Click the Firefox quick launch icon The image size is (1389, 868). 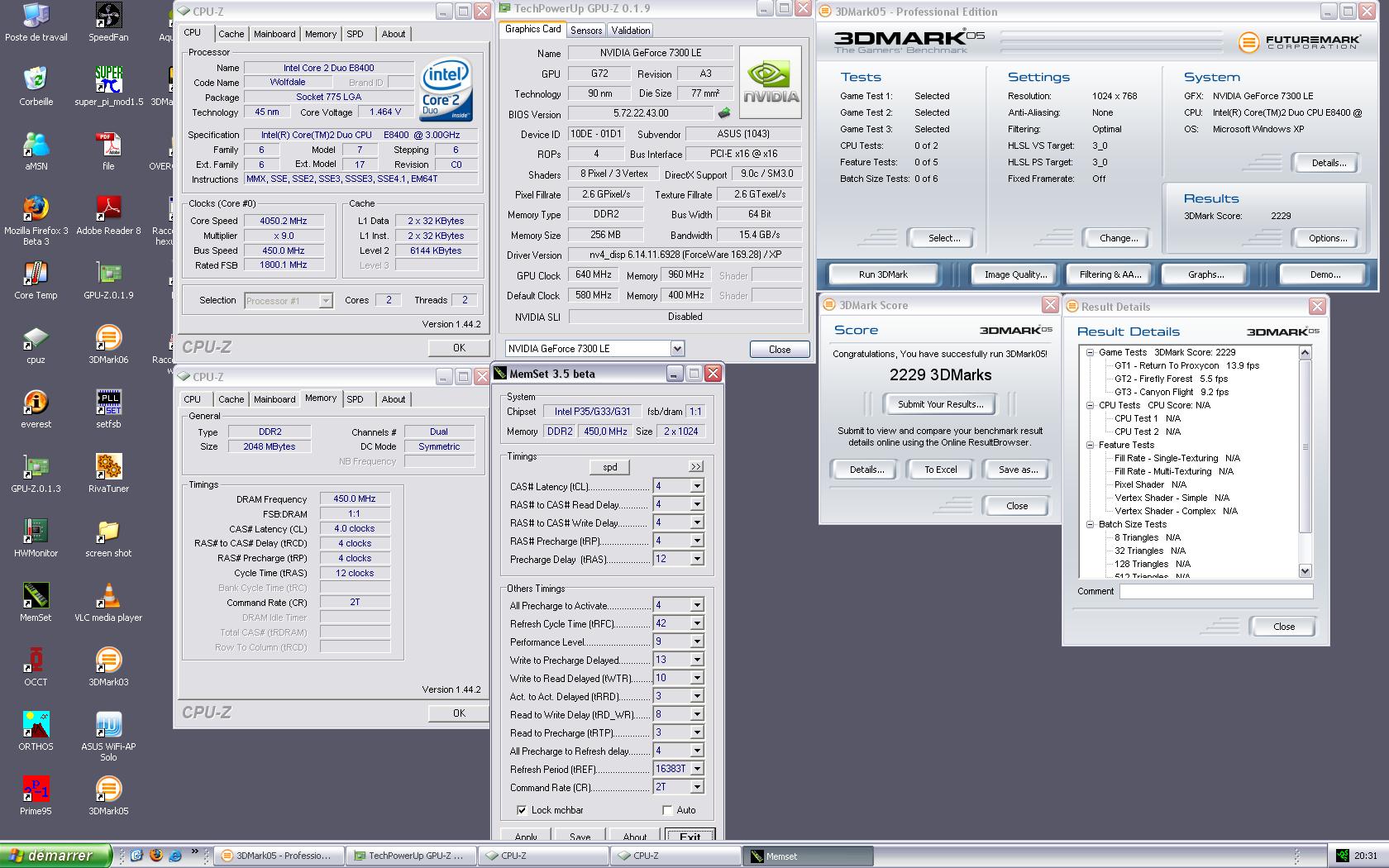155,856
